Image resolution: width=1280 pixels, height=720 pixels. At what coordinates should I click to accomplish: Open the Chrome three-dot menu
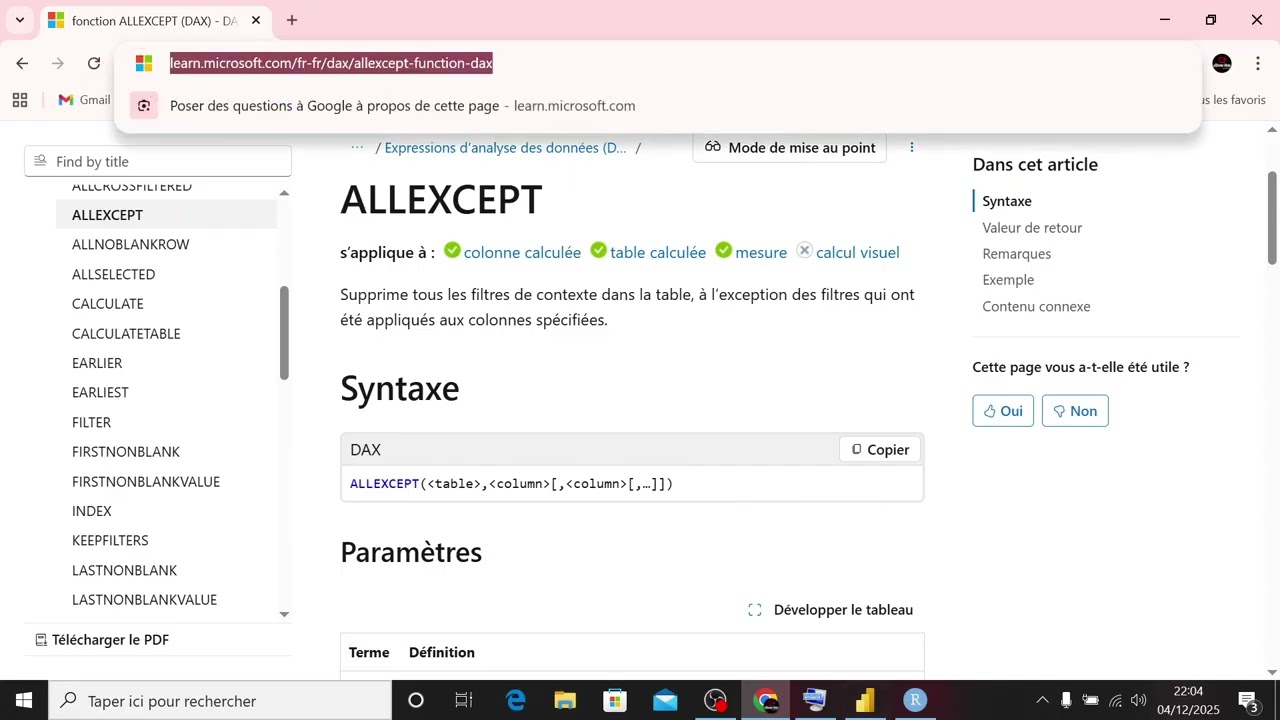[x=1258, y=63]
